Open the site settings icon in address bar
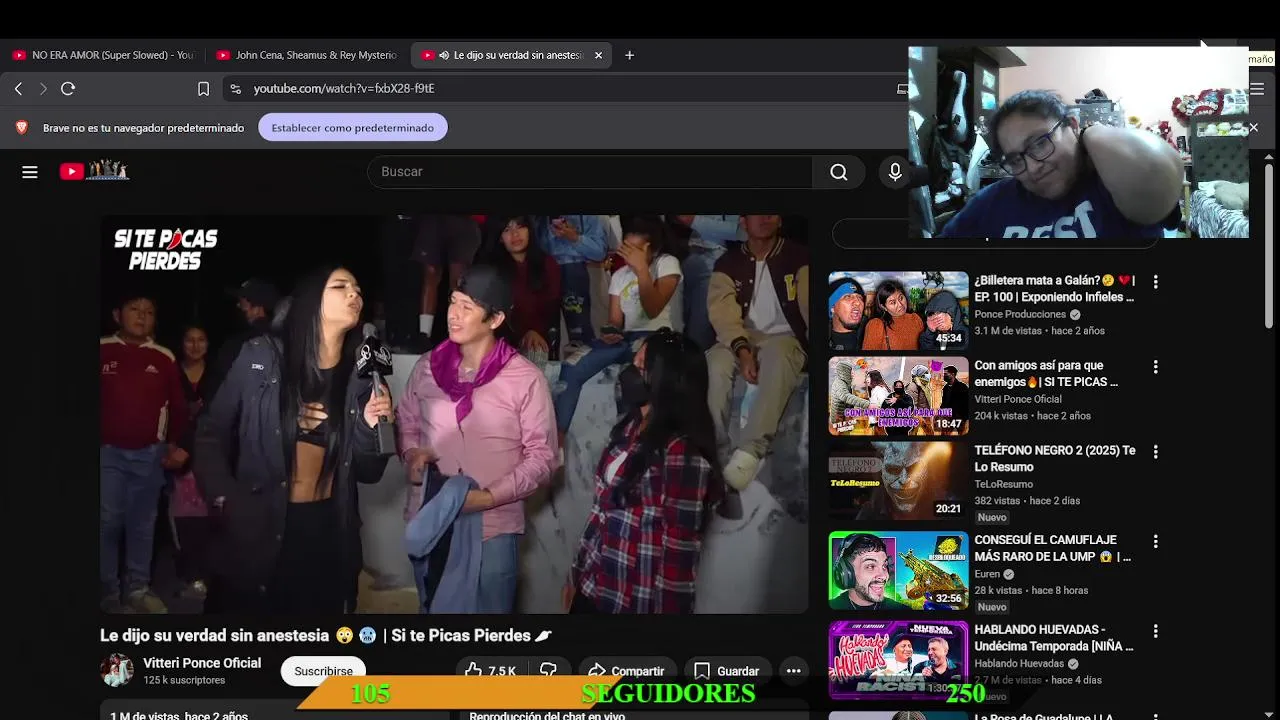 235,89
